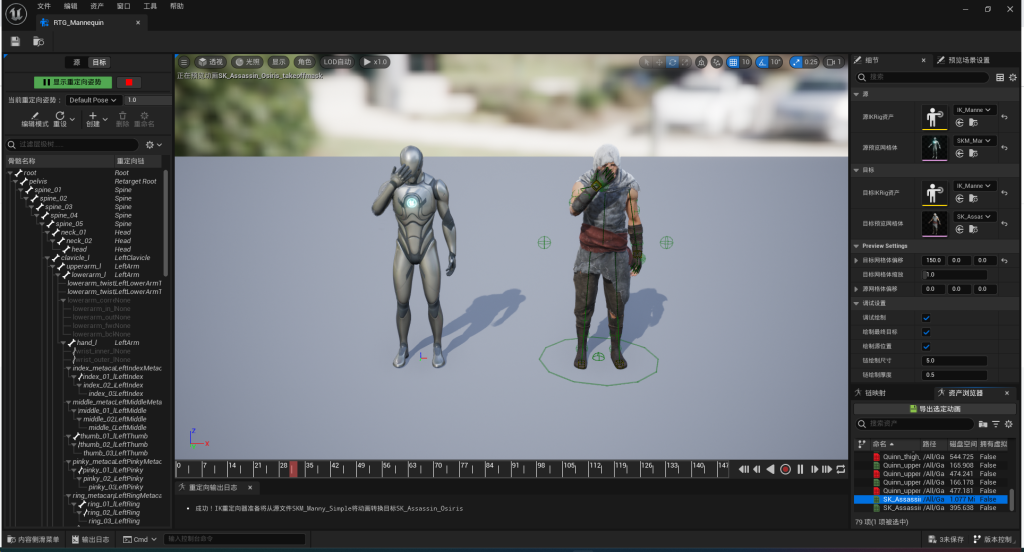This screenshot has width=1024, height=552.
Task: Collapse the 调试设置 debug settings section
Action: click(x=857, y=304)
